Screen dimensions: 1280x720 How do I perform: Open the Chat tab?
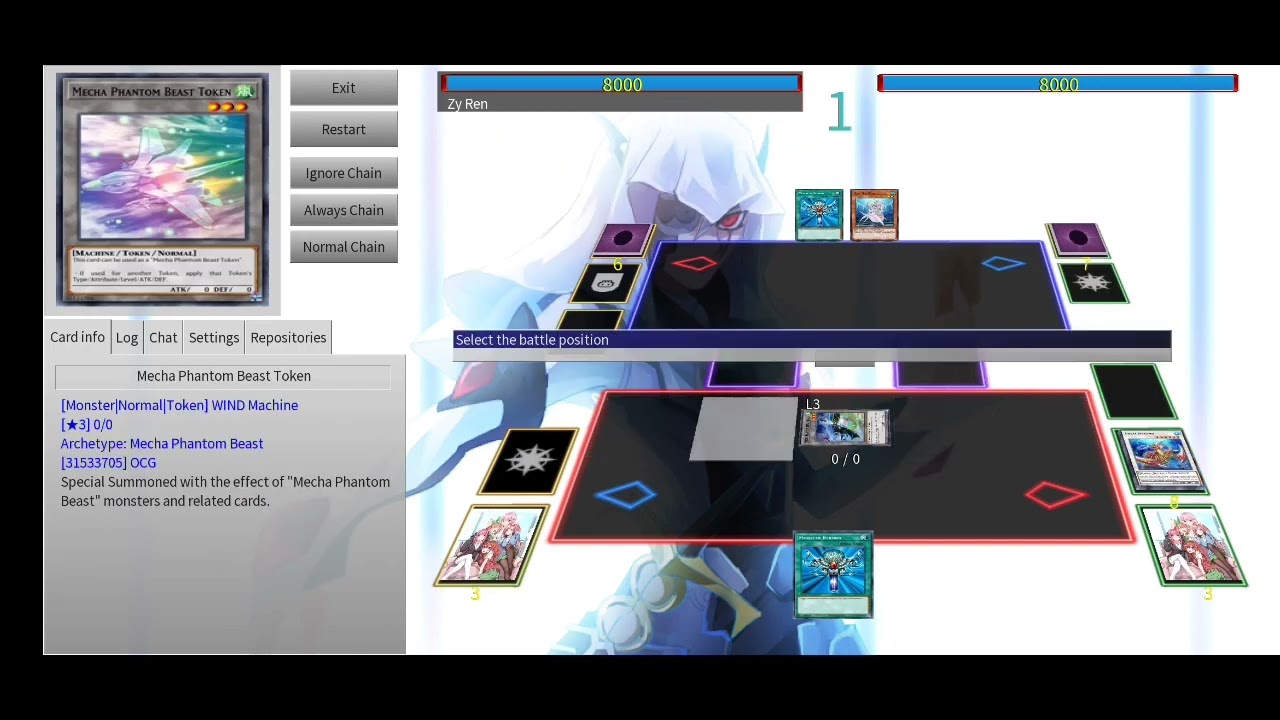coord(163,337)
